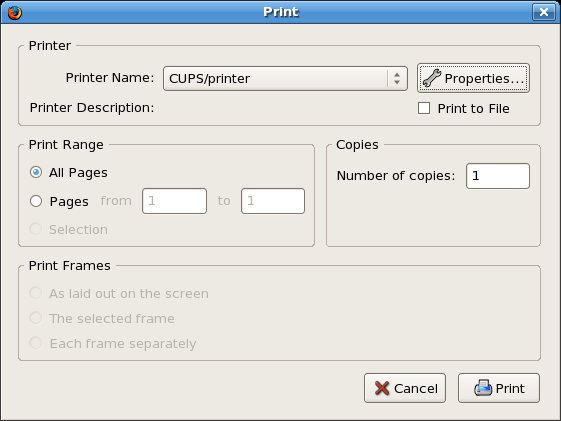561x421 pixels.
Task: Select the Pages range radio button
Action: coord(36,201)
